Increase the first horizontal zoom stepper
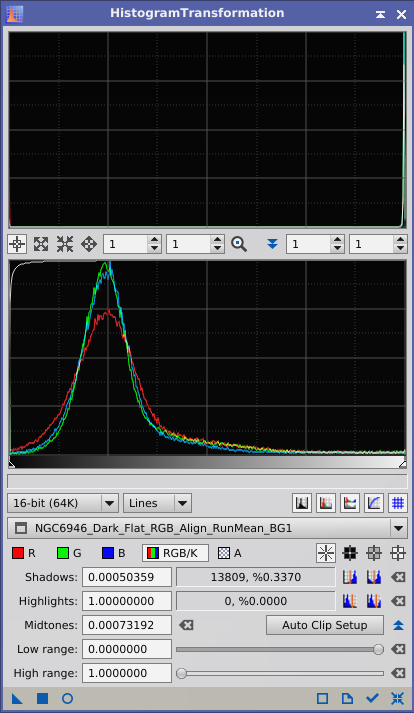Screen dimensions: 414x713 155,240
